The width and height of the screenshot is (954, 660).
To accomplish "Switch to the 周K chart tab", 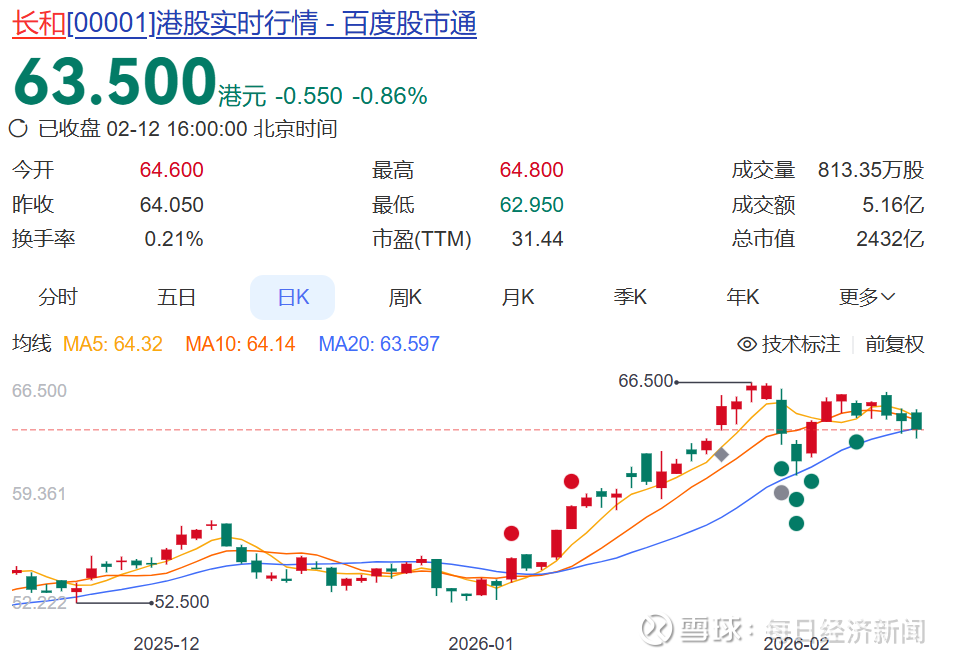I will point(405,297).
